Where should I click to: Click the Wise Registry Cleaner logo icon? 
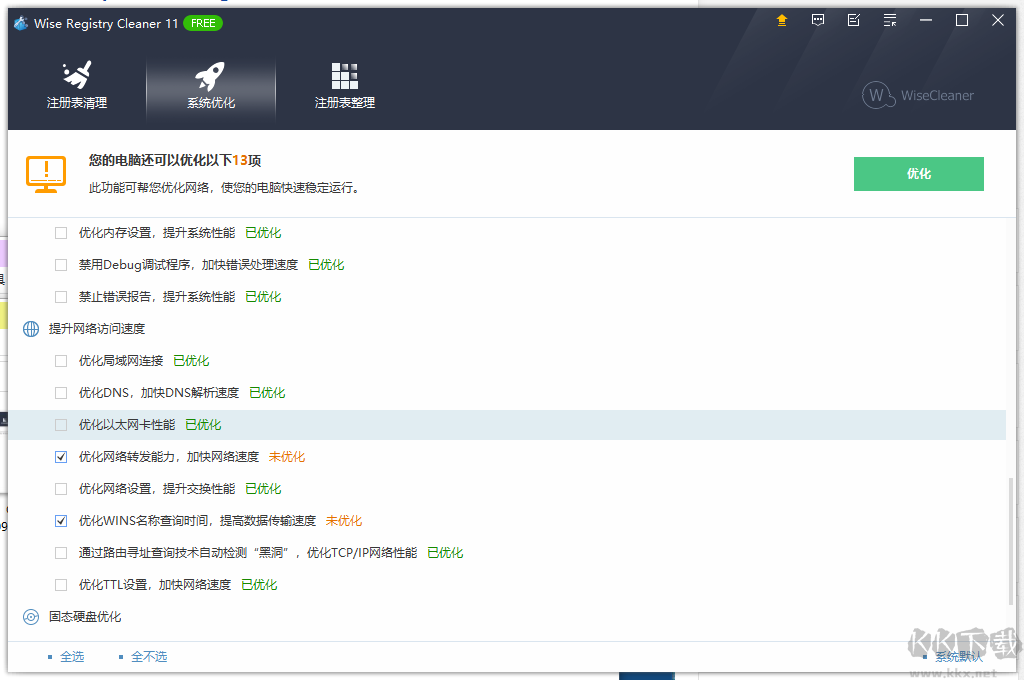(x=20, y=22)
